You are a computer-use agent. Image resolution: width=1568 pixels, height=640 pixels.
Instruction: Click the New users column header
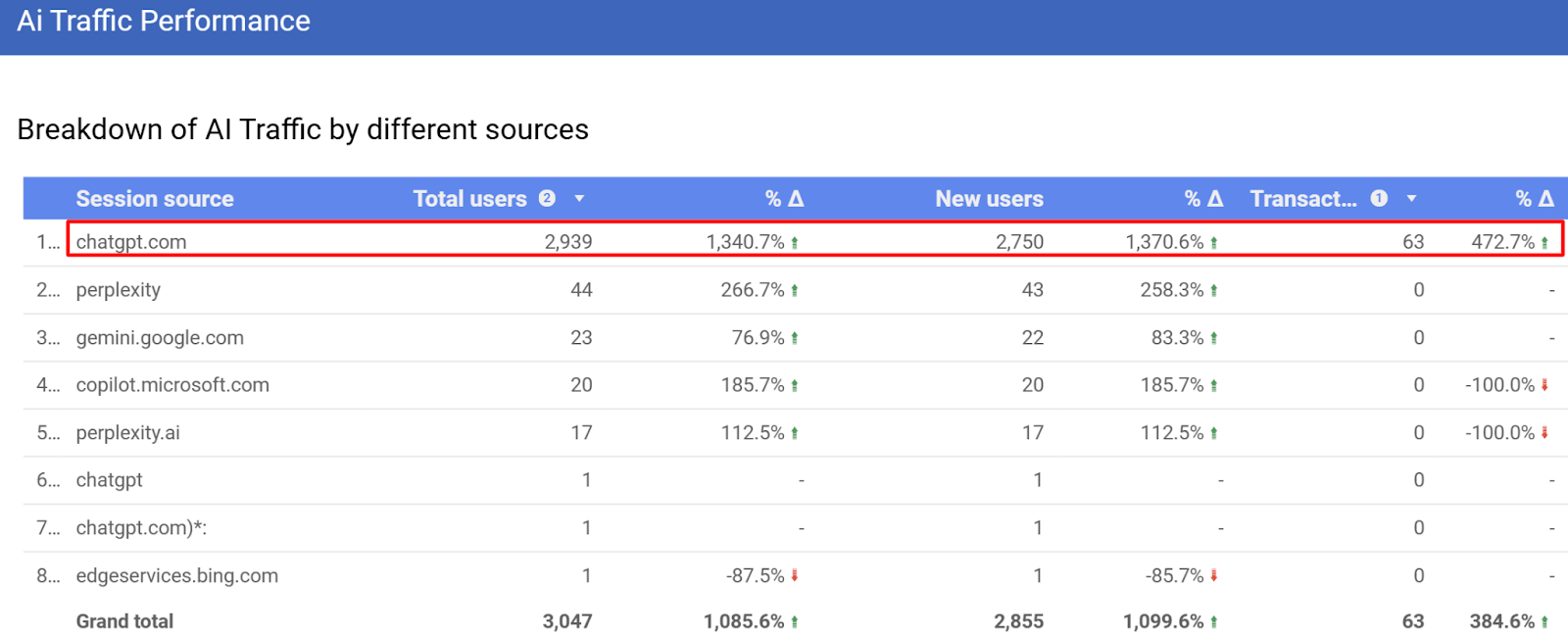pyautogui.click(x=989, y=199)
